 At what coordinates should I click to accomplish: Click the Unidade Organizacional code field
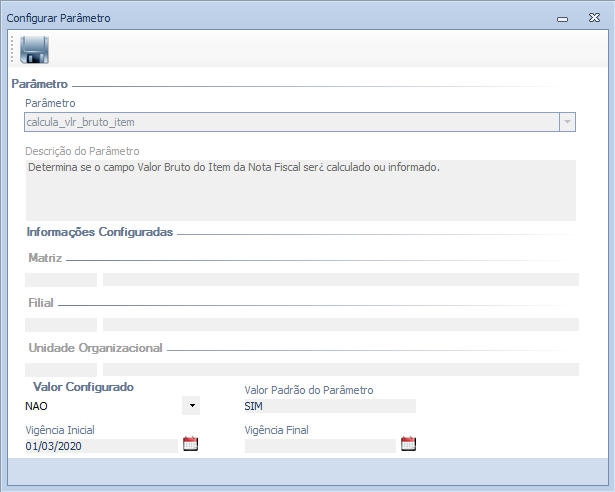[x=61, y=370]
